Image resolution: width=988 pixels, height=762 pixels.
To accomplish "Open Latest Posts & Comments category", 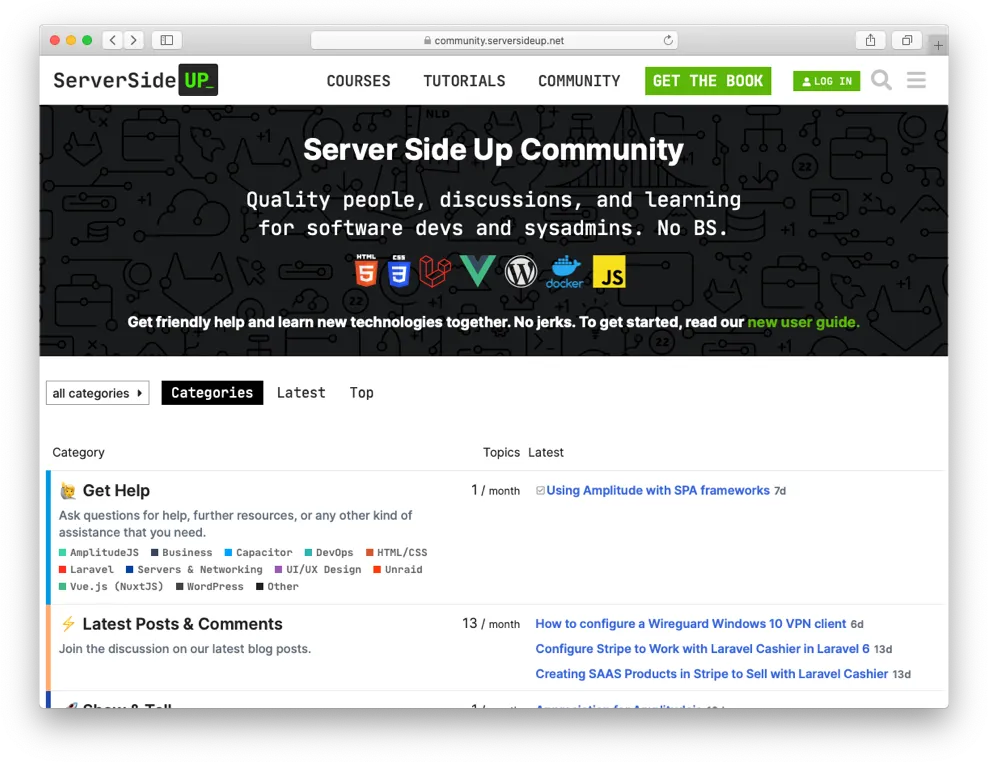I will (x=183, y=624).
